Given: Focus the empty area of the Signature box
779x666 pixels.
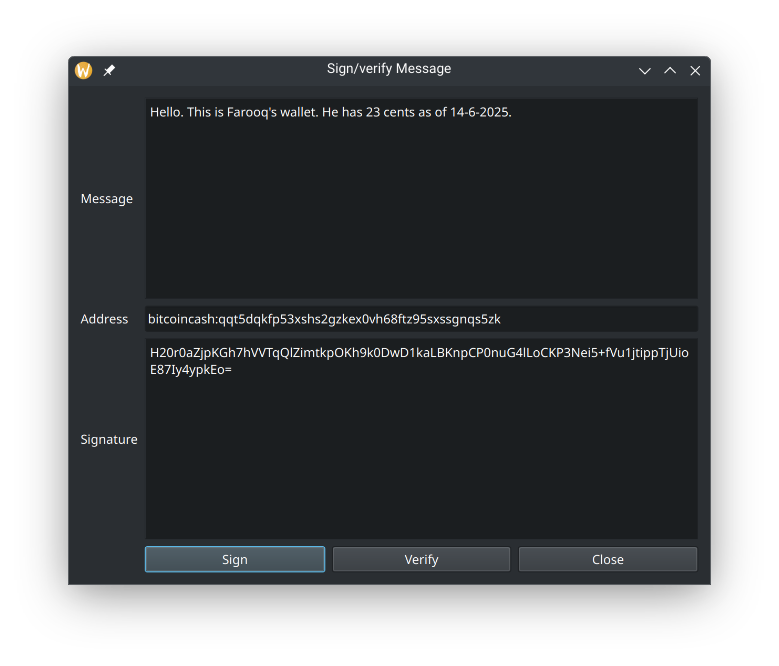Looking at the screenshot, I should click(421, 457).
